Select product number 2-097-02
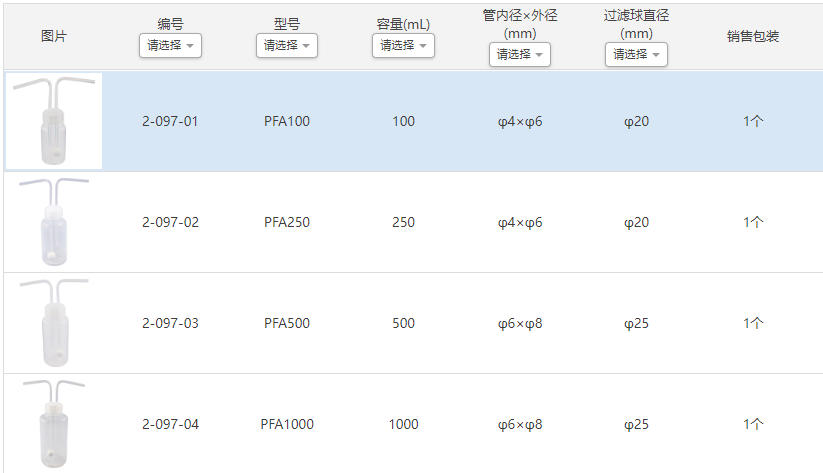This screenshot has width=823, height=473. pos(170,222)
